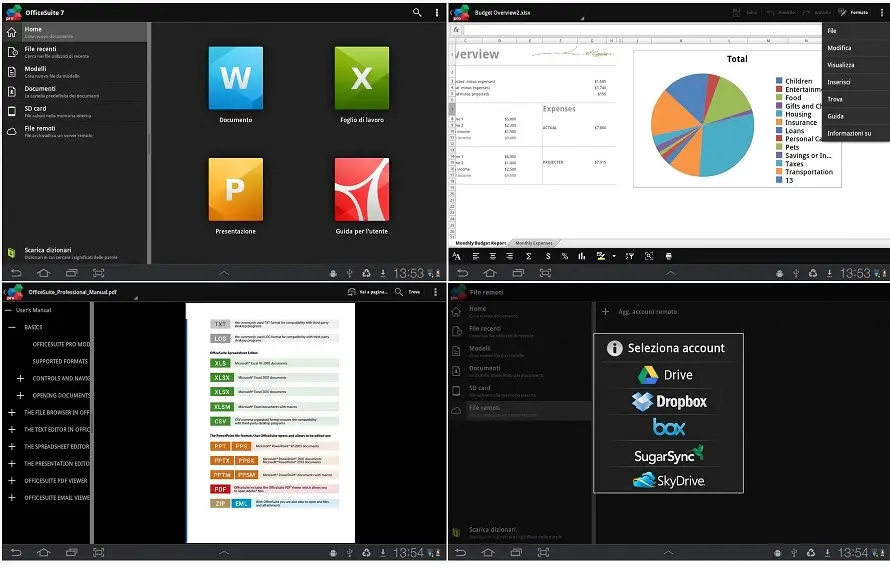Select box in Seleziona account dialog
This screenshot has height=568, width=890.
(x=669, y=428)
